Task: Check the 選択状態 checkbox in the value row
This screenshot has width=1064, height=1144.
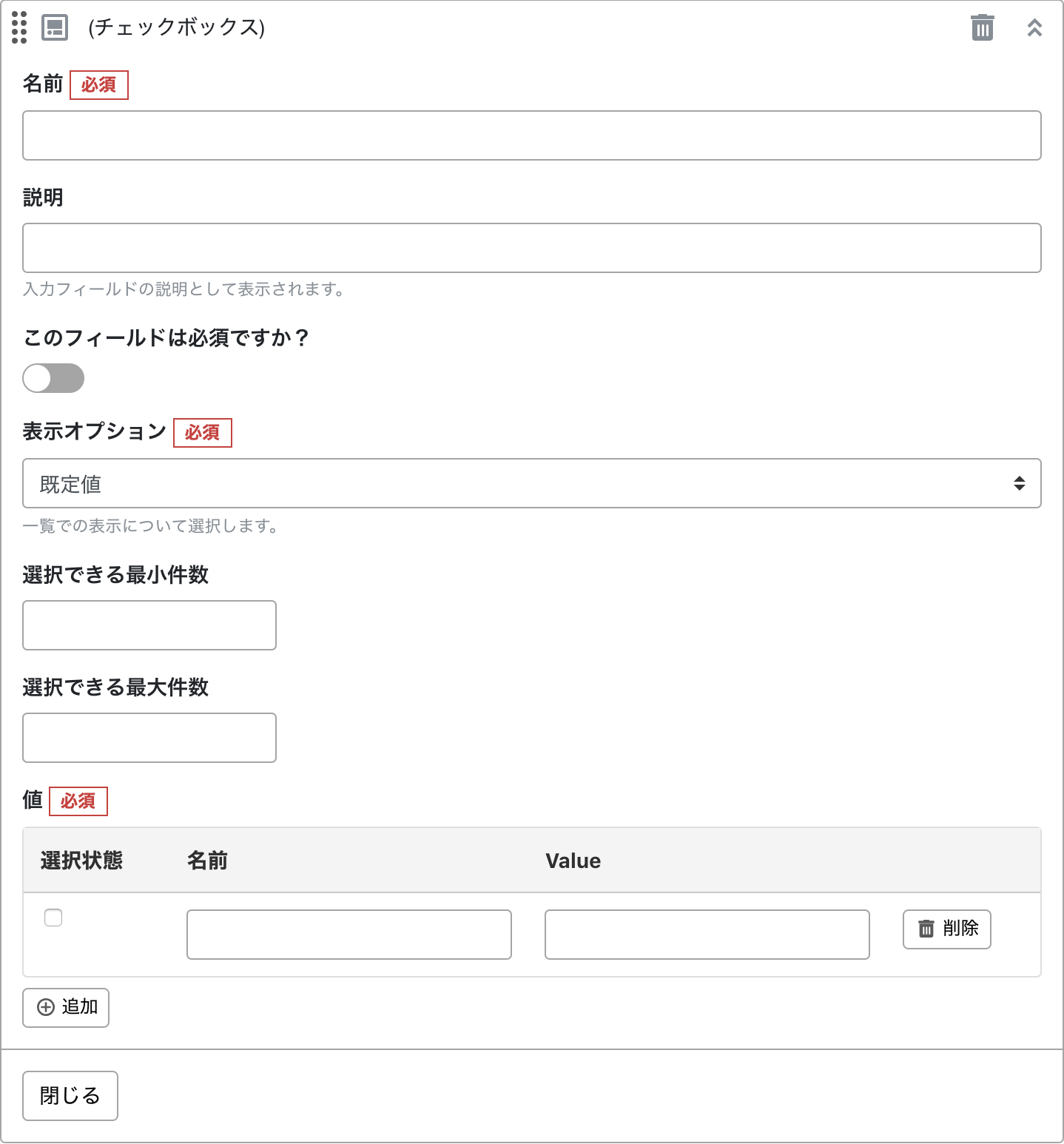Action: [53, 918]
